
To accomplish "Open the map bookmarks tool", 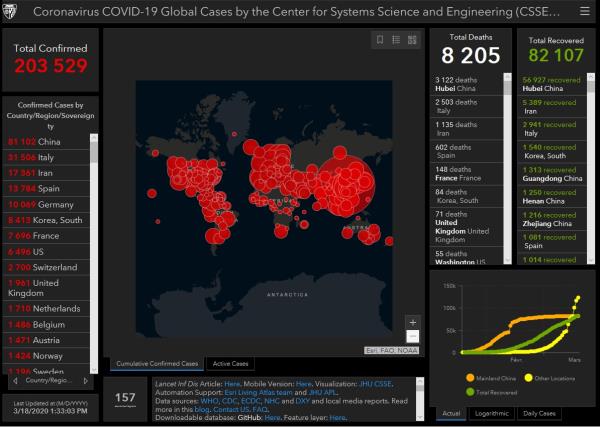I will pos(380,40).
